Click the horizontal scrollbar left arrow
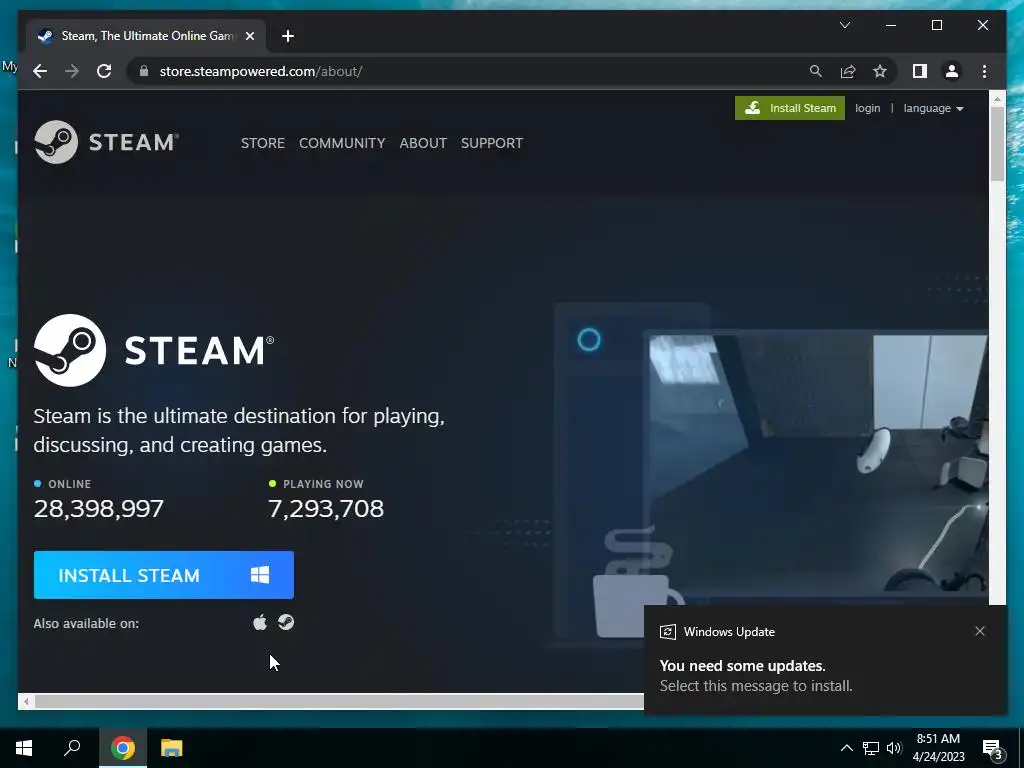1024x768 pixels. [26, 701]
